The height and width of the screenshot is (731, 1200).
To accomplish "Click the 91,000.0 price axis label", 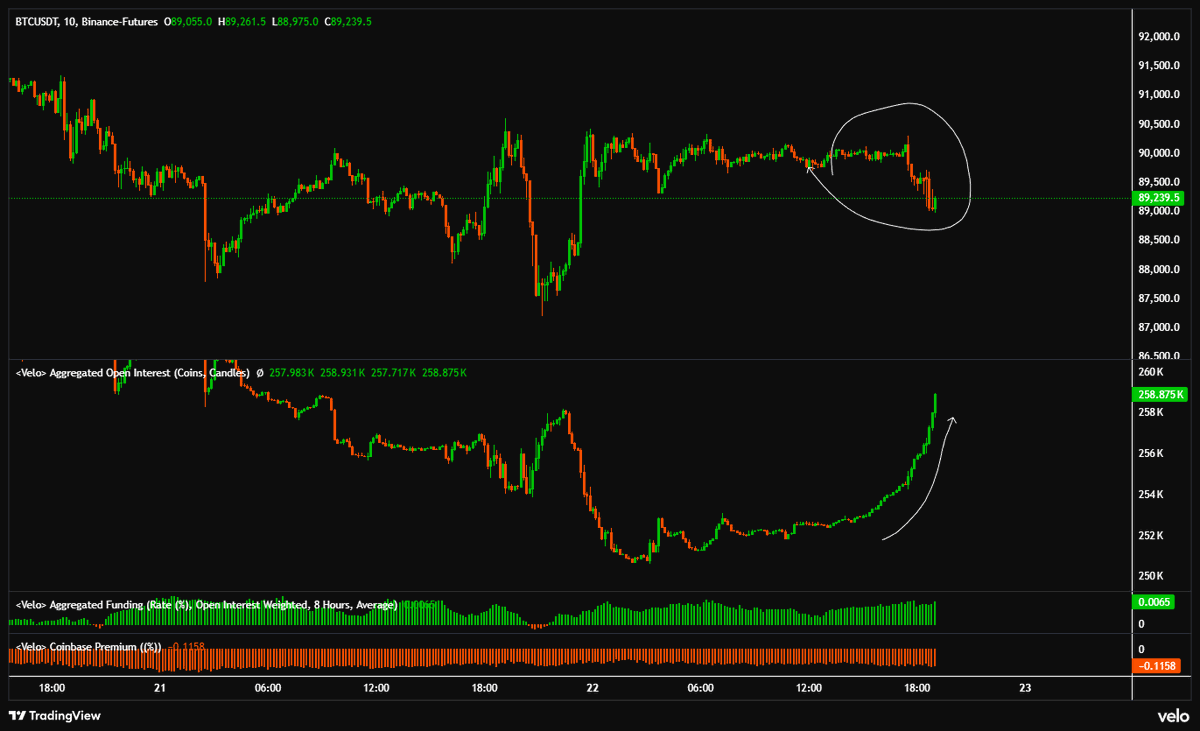I will pos(1160,95).
